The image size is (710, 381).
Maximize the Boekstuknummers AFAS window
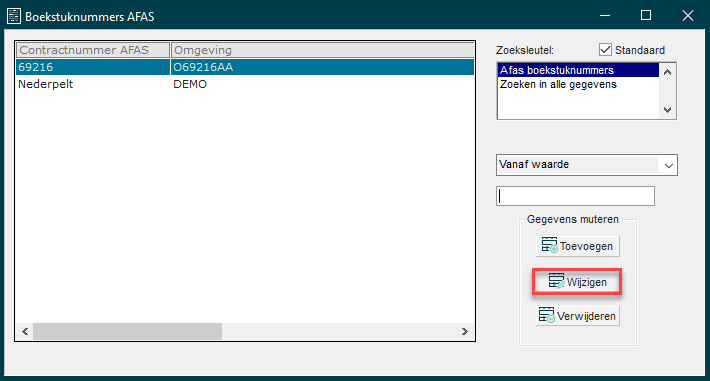(646, 16)
